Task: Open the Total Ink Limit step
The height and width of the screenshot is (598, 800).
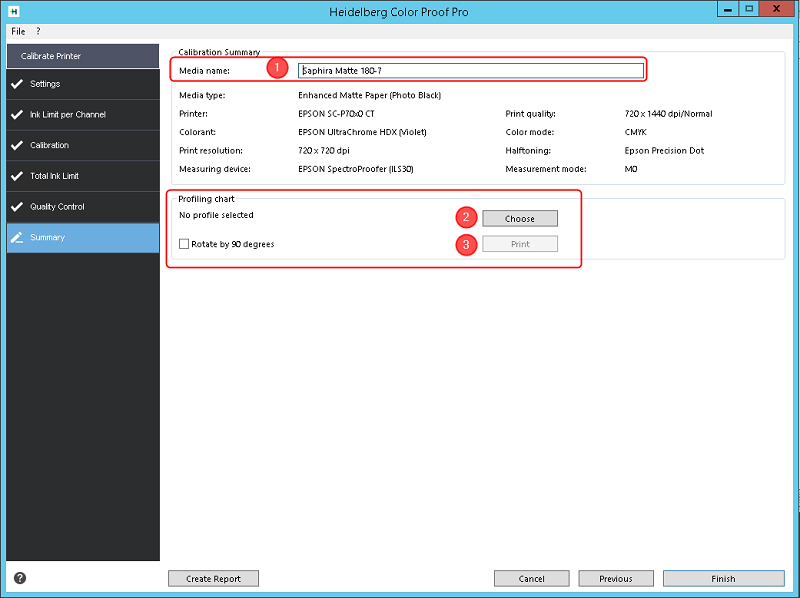Action: click(x=83, y=176)
